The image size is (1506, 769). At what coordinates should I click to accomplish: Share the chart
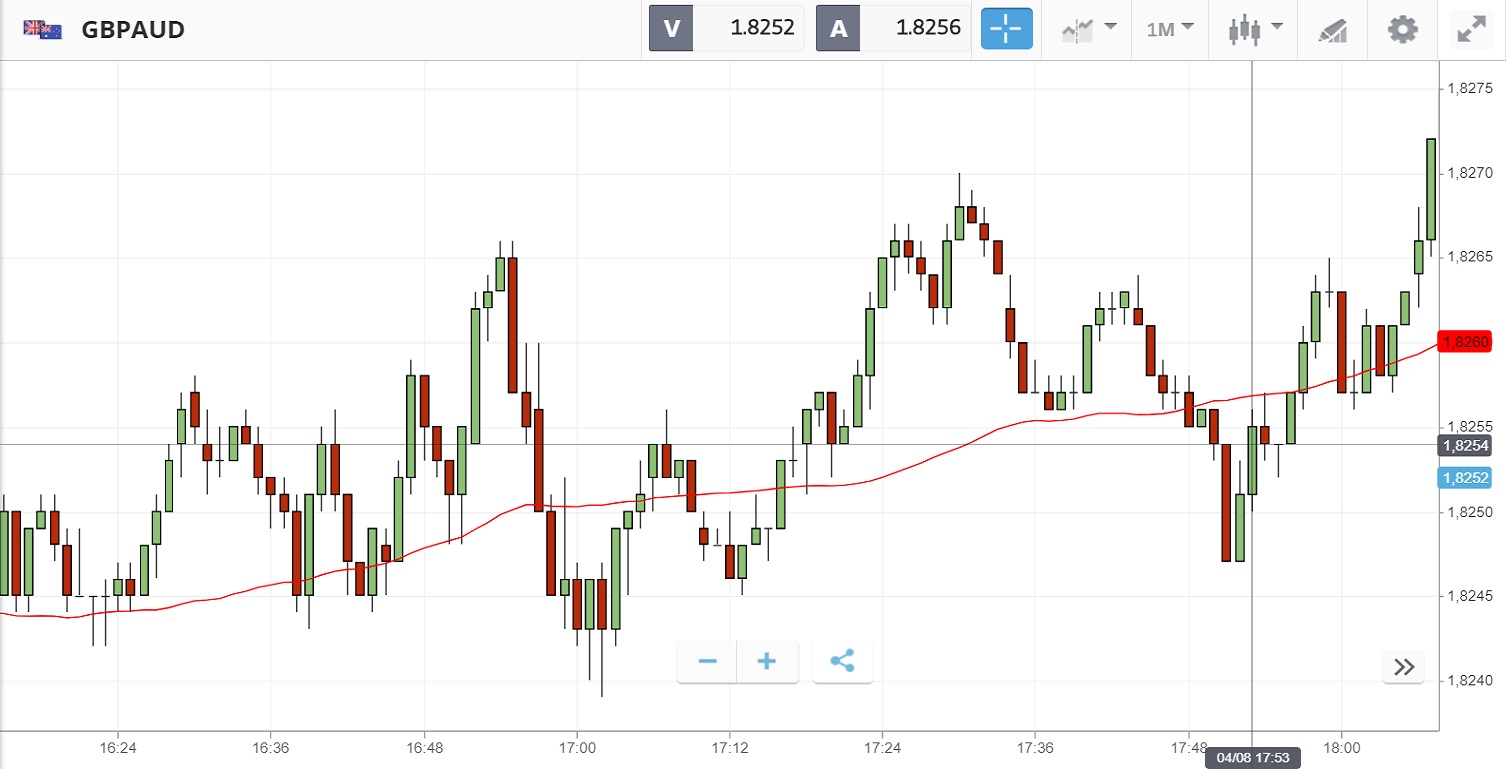[842, 662]
